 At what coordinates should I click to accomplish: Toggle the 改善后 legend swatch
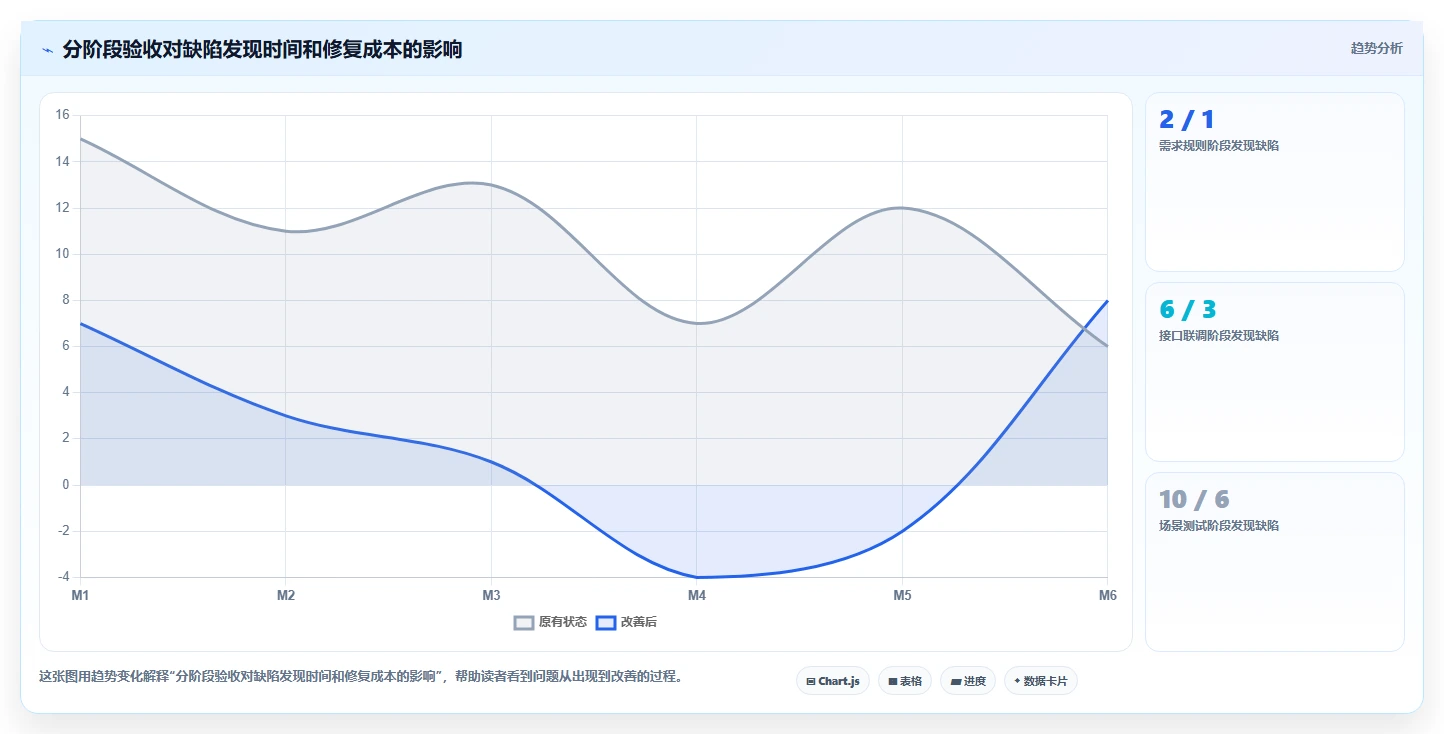click(605, 622)
